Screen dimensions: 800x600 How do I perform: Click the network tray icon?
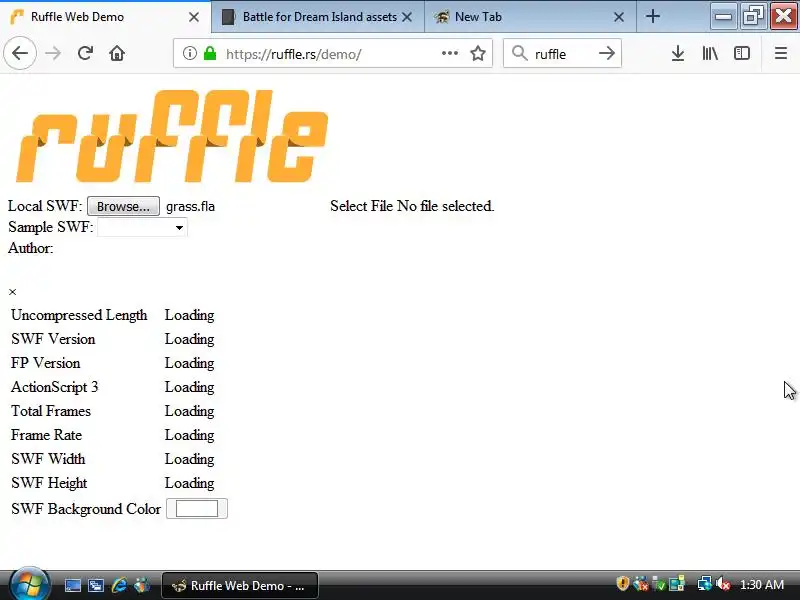coord(705,583)
